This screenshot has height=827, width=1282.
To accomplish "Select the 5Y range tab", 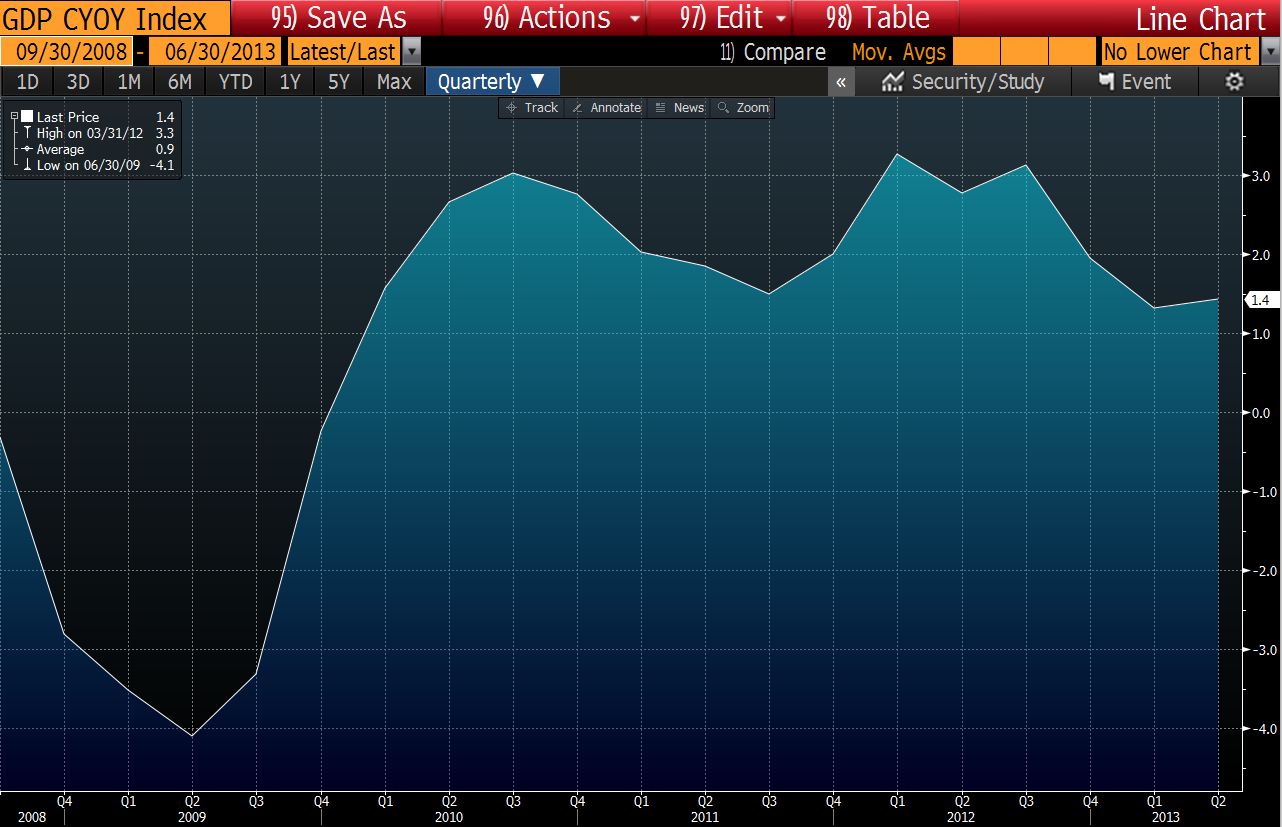I will point(340,82).
